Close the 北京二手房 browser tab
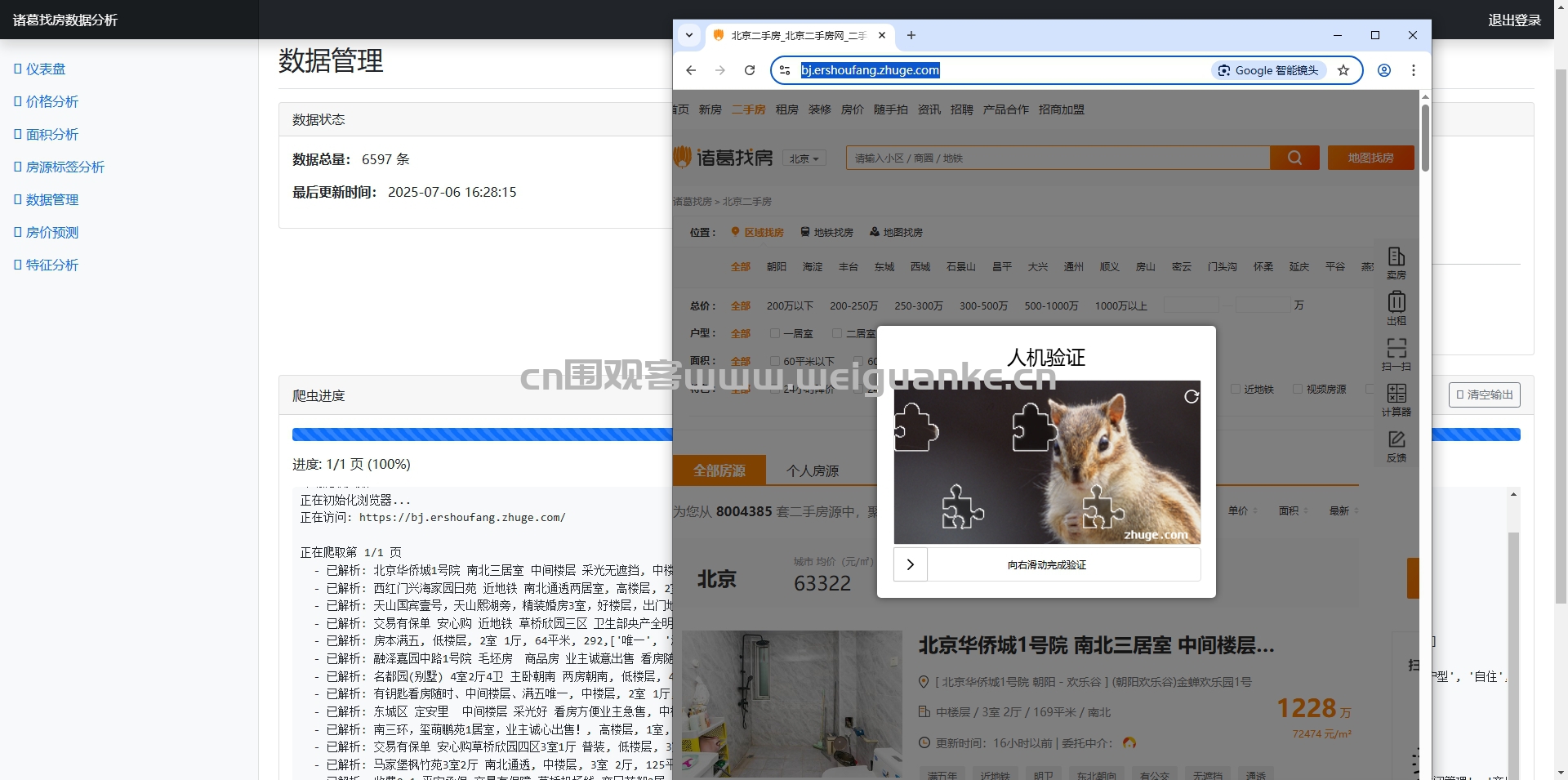The width and height of the screenshot is (1568, 780). point(882,35)
